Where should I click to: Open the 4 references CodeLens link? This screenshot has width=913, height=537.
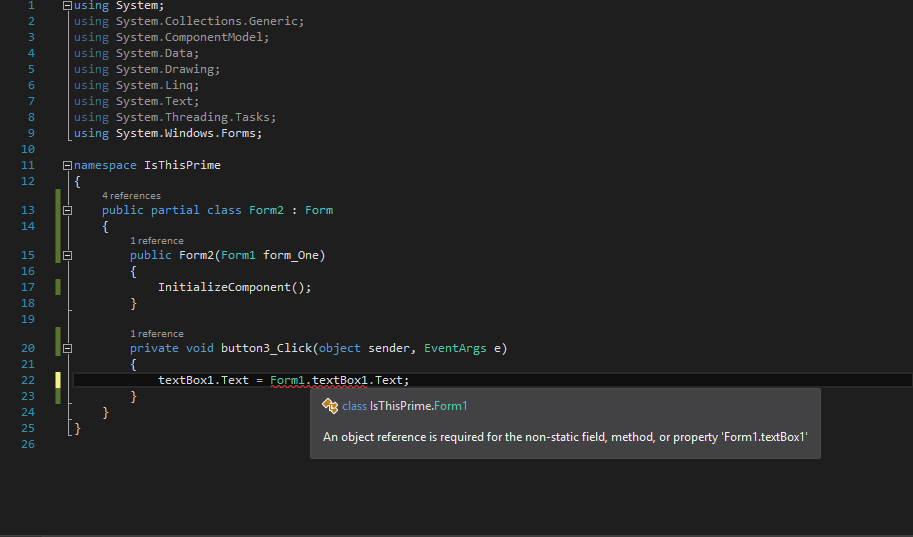pyautogui.click(x=131, y=196)
